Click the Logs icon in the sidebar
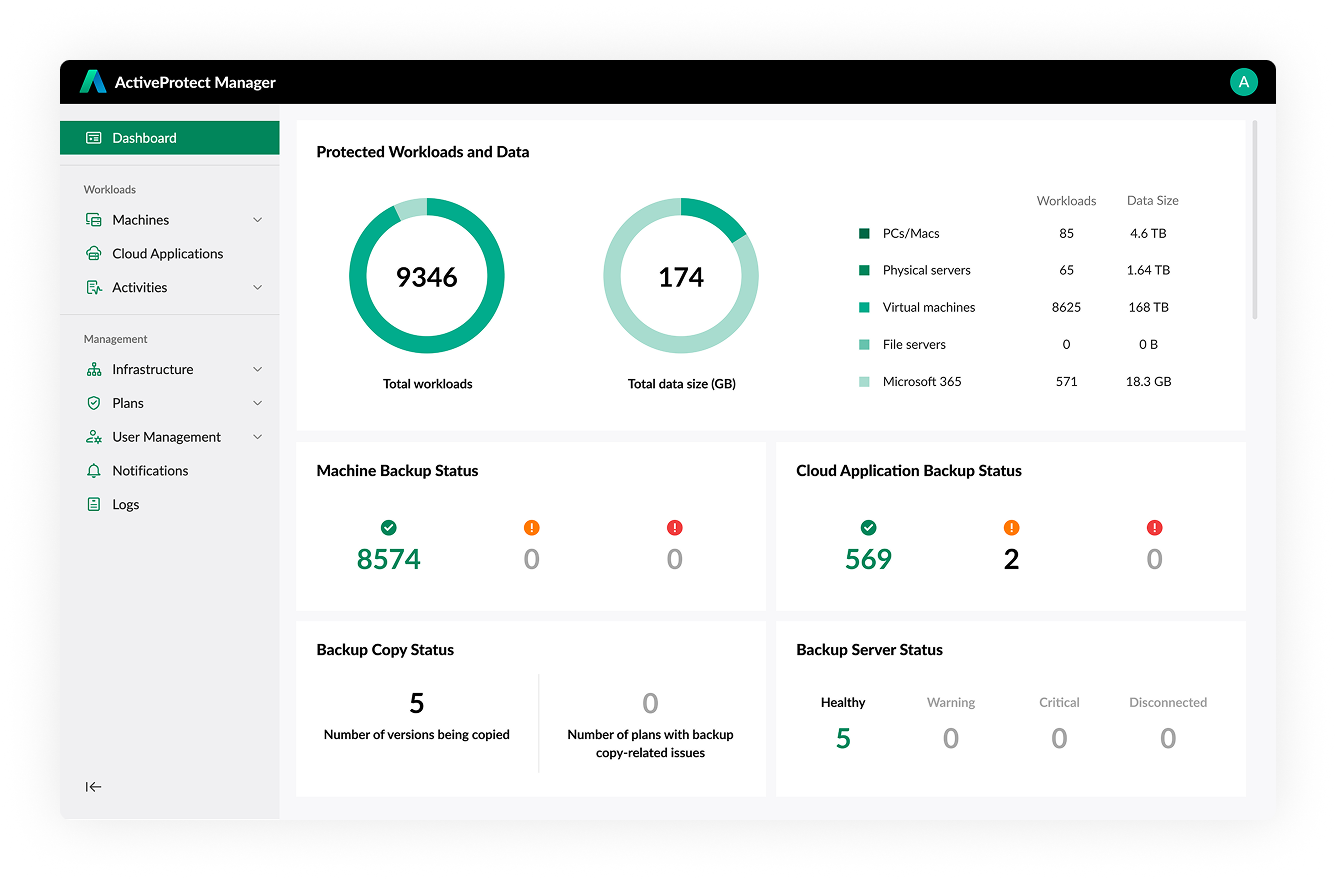 pos(93,504)
